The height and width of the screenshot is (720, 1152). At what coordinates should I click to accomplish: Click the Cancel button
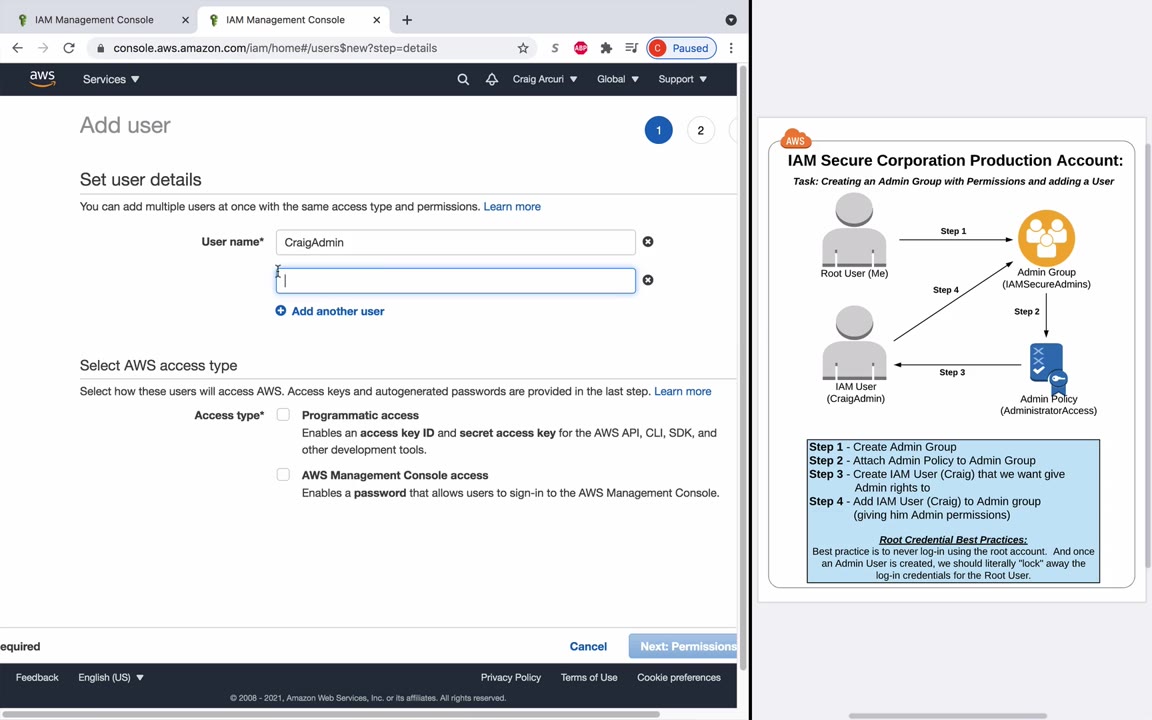pyautogui.click(x=588, y=647)
